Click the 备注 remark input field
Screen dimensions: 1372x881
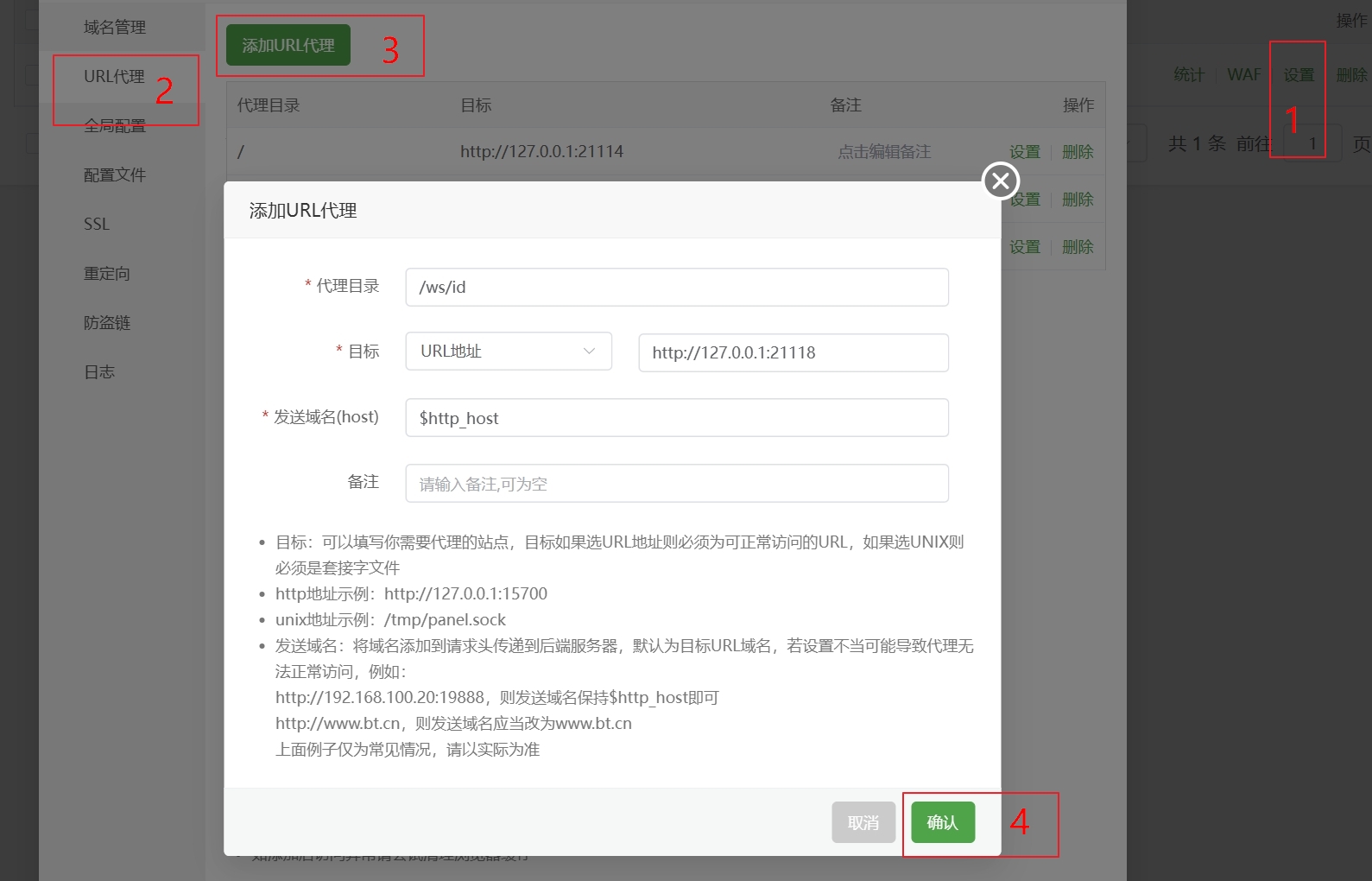(x=677, y=484)
